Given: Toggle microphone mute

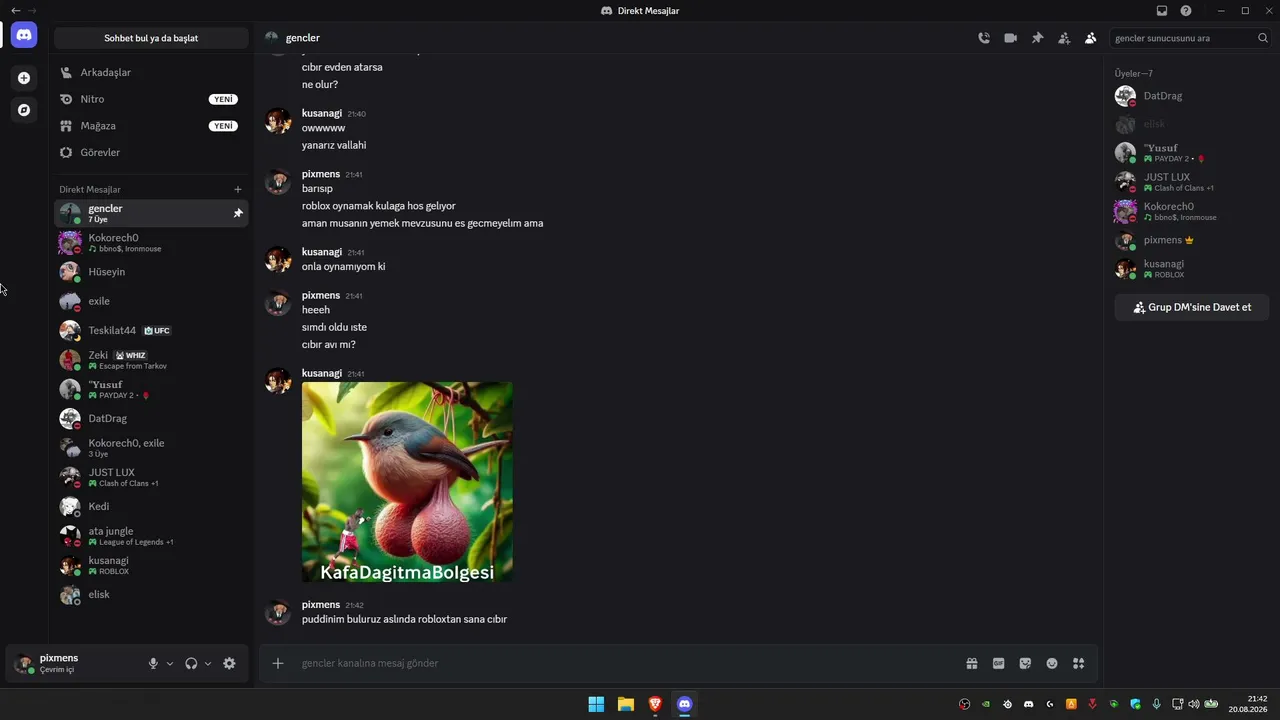Looking at the screenshot, I should [x=153, y=663].
